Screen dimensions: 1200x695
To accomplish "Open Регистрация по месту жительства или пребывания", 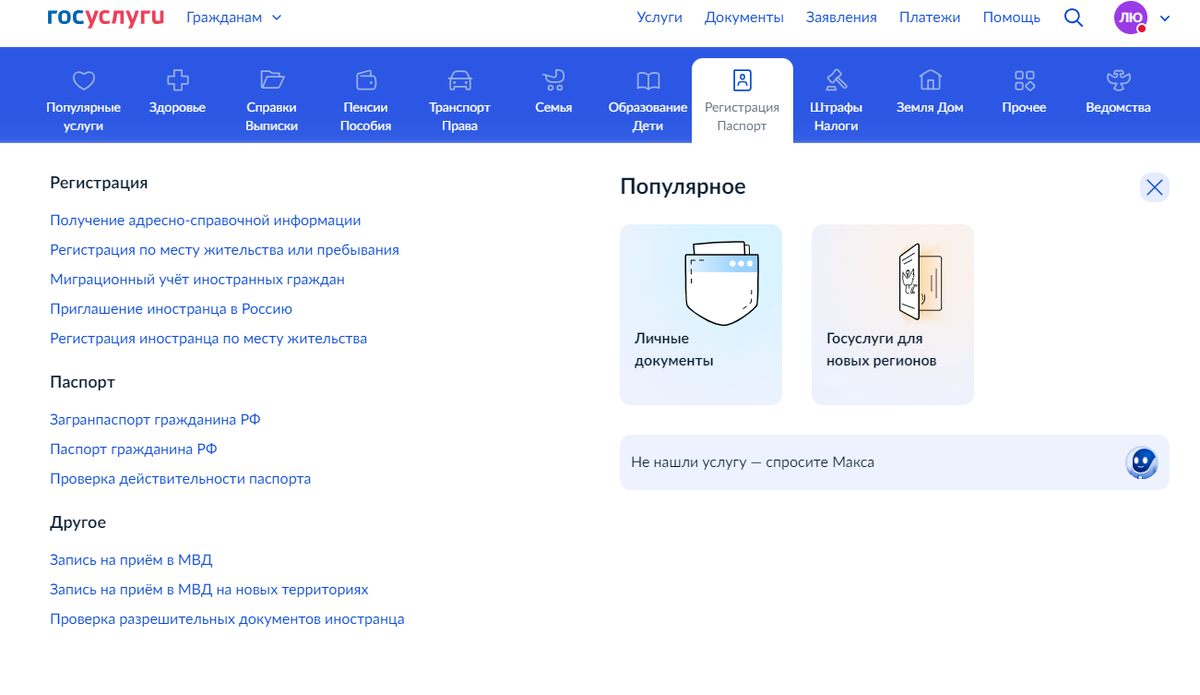I will click(224, 250).
